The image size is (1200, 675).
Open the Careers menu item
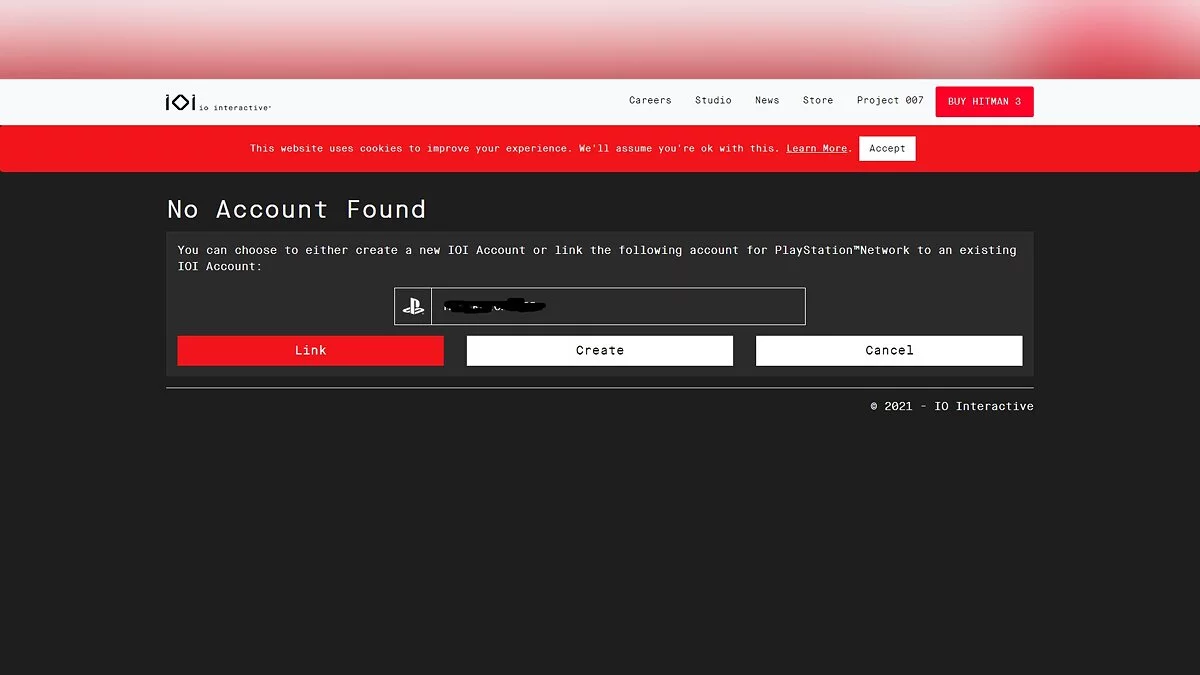[x=650, y=100]
